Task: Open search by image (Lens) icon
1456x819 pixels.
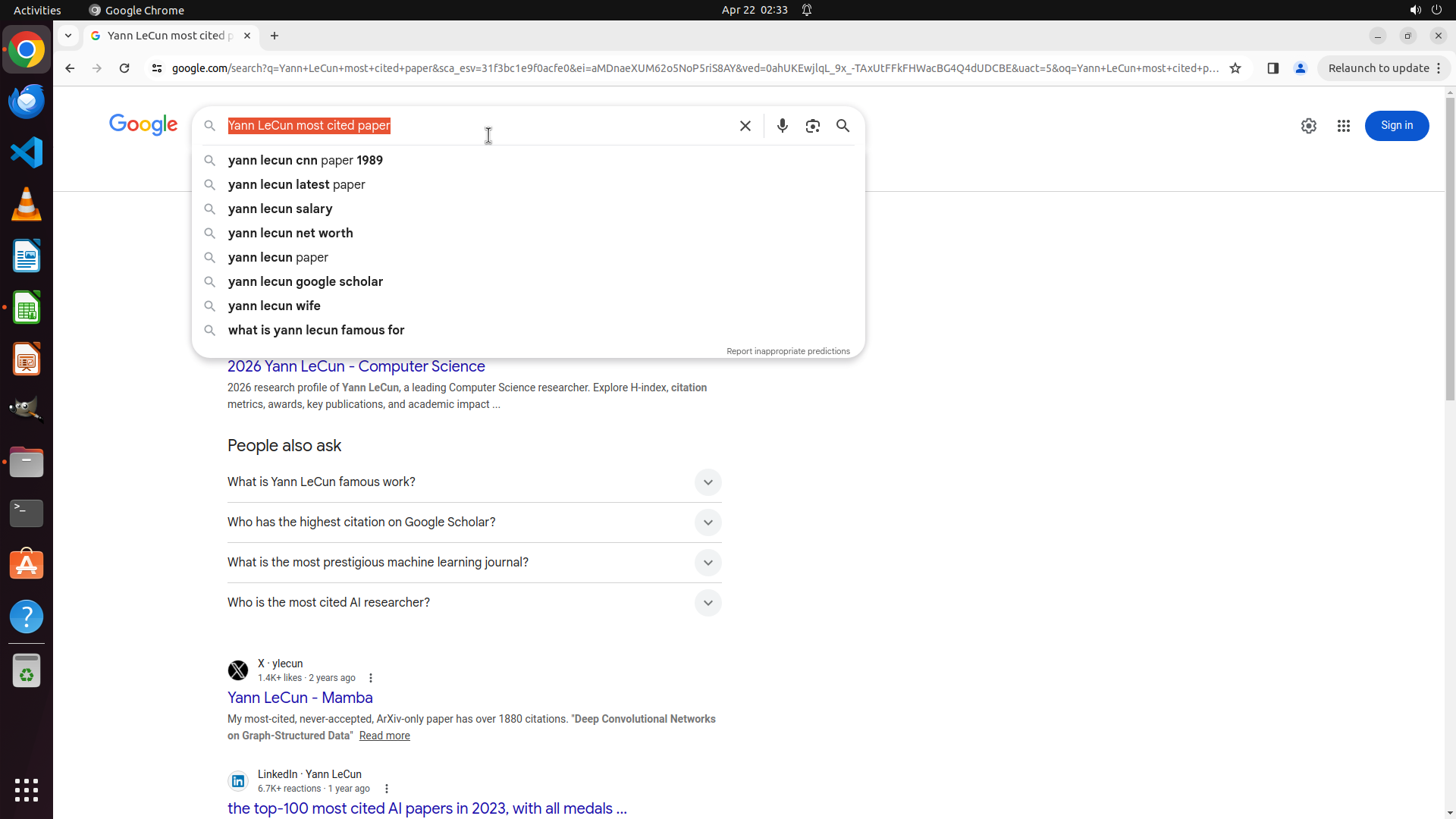Action: click(x=812, y=126)
